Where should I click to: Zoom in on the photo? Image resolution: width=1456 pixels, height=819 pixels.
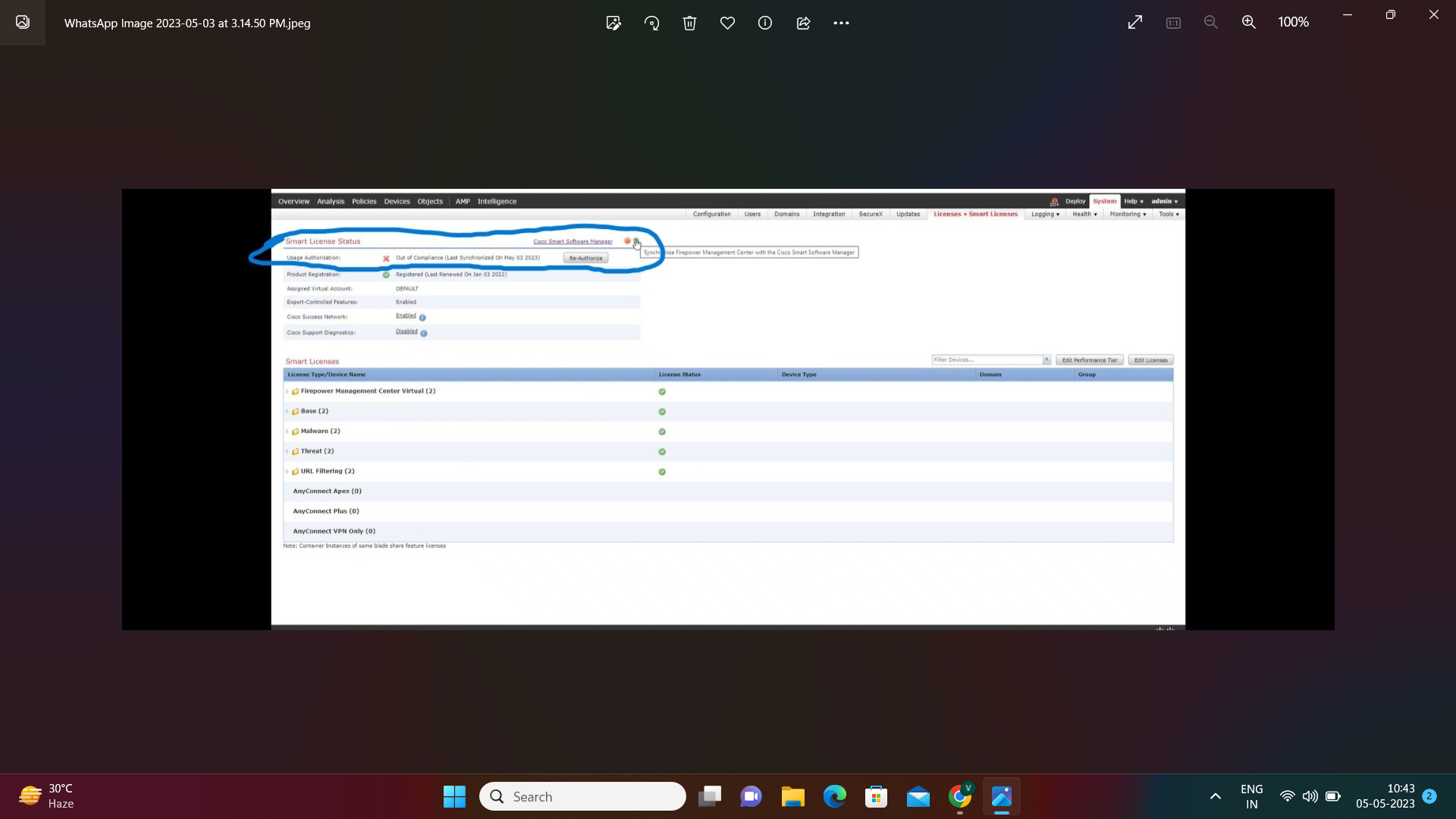(x=1248, y=23)
